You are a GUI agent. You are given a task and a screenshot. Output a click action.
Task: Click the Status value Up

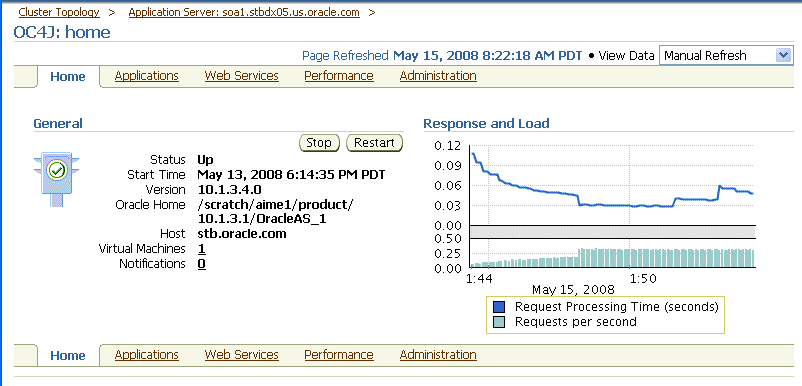click(x=205, y=160)
